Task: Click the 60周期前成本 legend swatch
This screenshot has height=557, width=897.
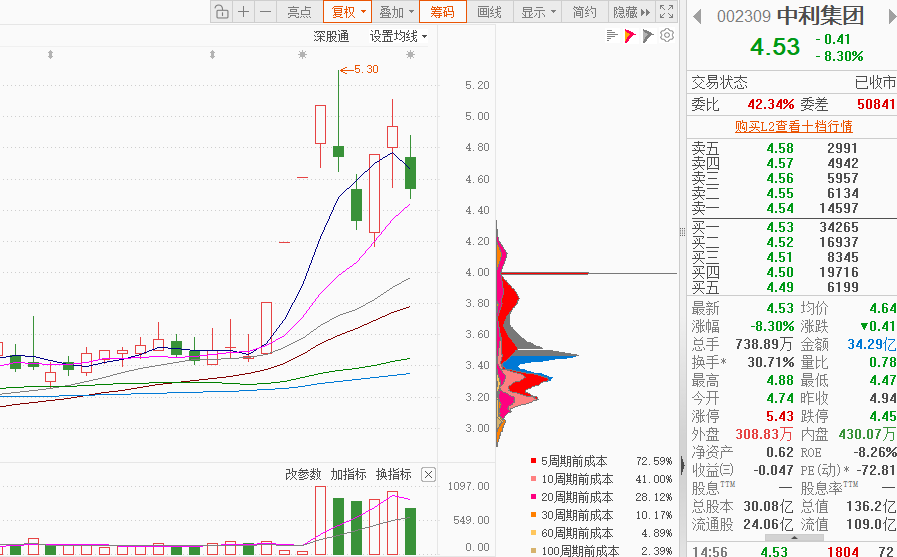Action: tap(534, 533)
